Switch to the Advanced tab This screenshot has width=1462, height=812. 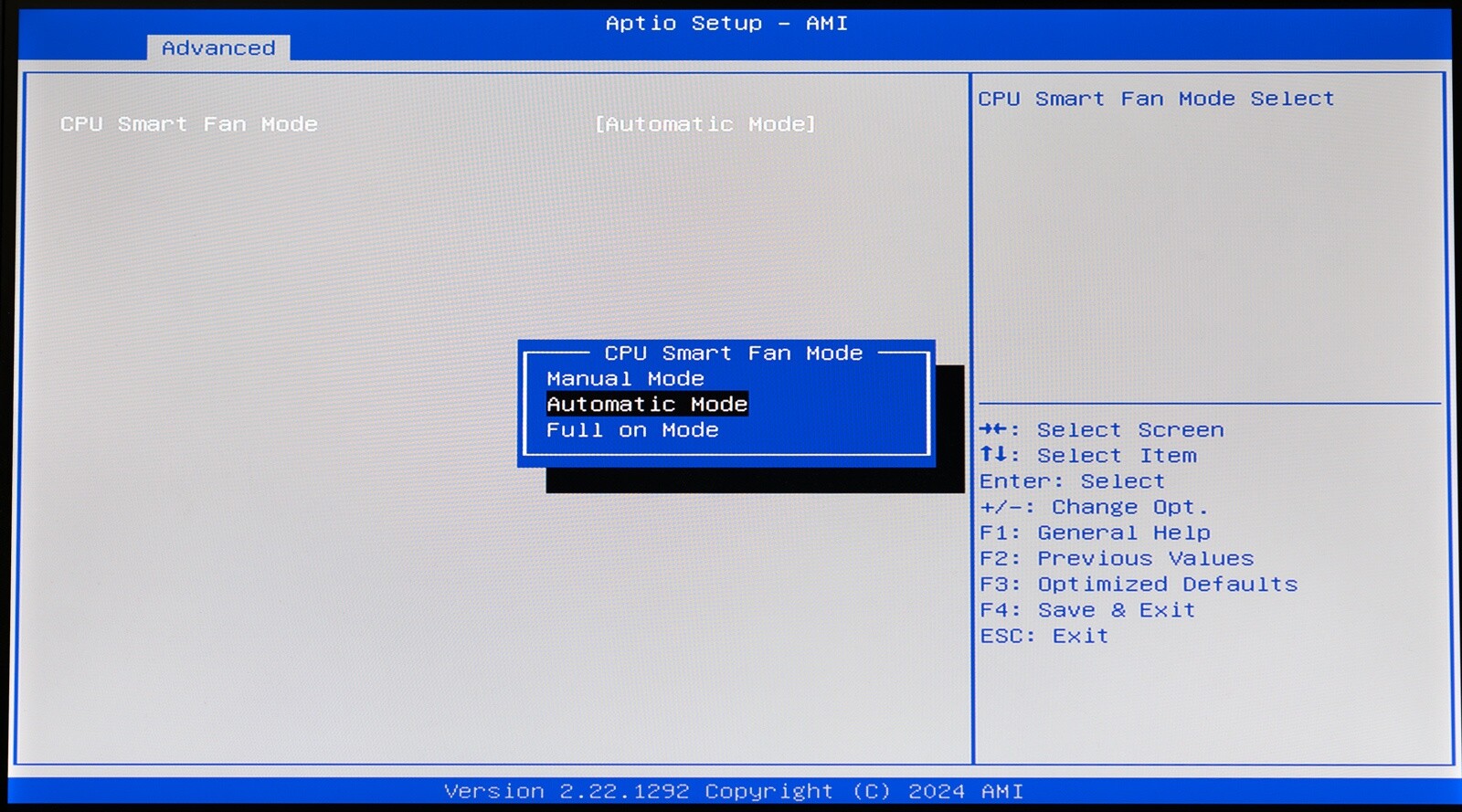tap(218, 48)
